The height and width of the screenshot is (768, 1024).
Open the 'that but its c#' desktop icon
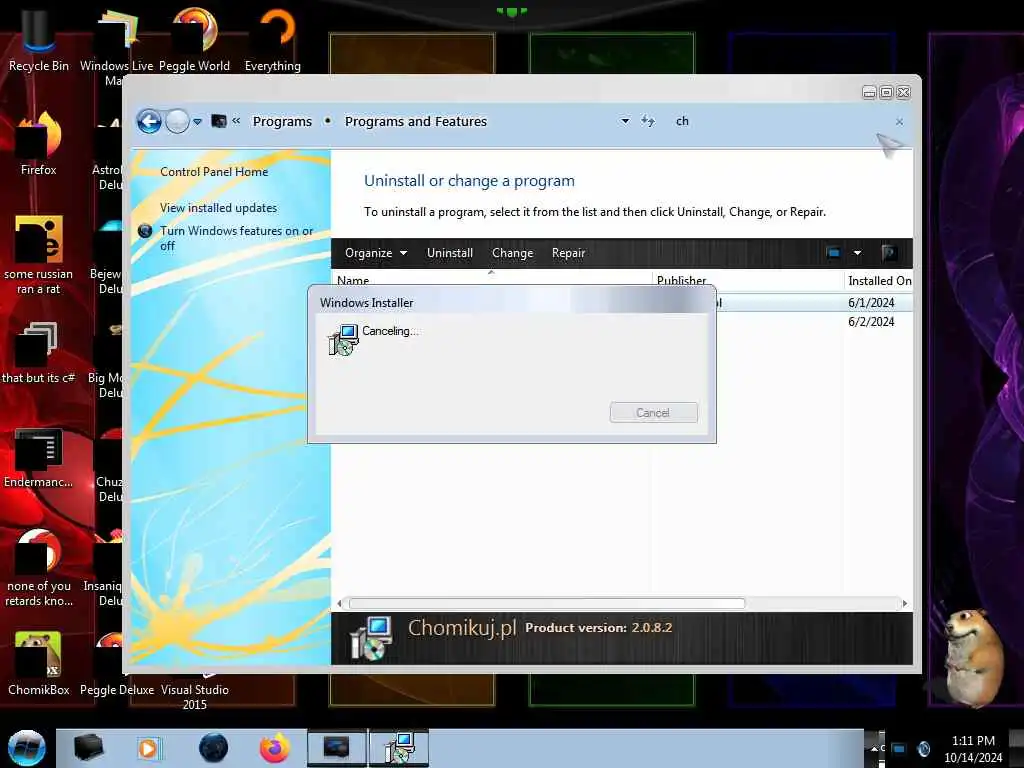click(x=39, y=353)
